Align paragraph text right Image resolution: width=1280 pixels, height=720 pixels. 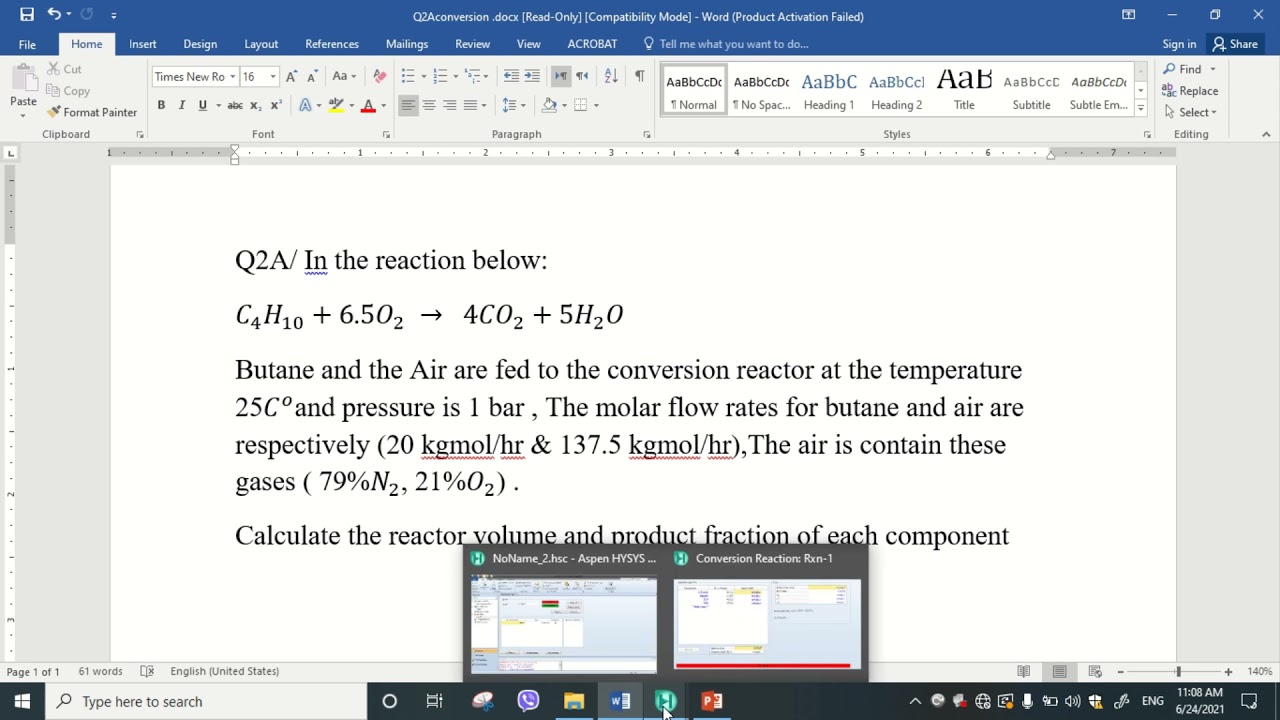click(x=450, y=105)
